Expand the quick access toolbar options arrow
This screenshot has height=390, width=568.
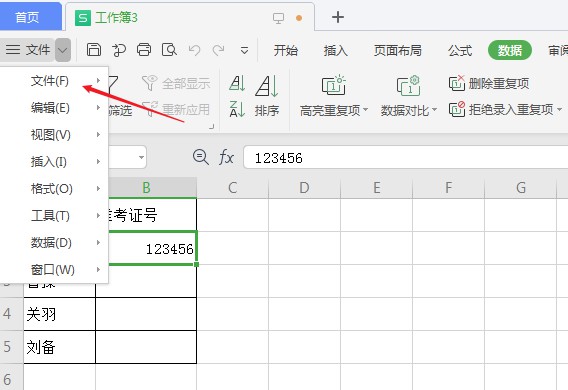[245, 50]
